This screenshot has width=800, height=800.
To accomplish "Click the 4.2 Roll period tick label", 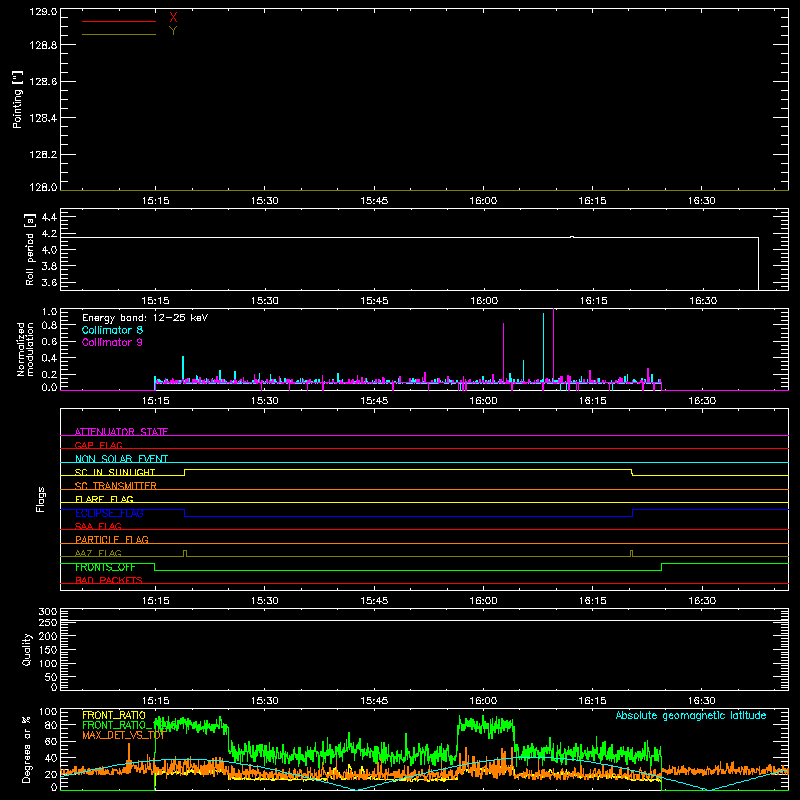I will (x=49, y=234).
